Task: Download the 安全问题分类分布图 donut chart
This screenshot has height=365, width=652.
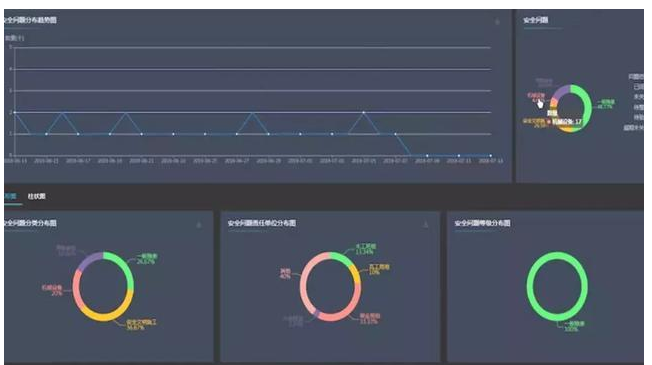Action: pyautogui.click(x=199, y=225)
